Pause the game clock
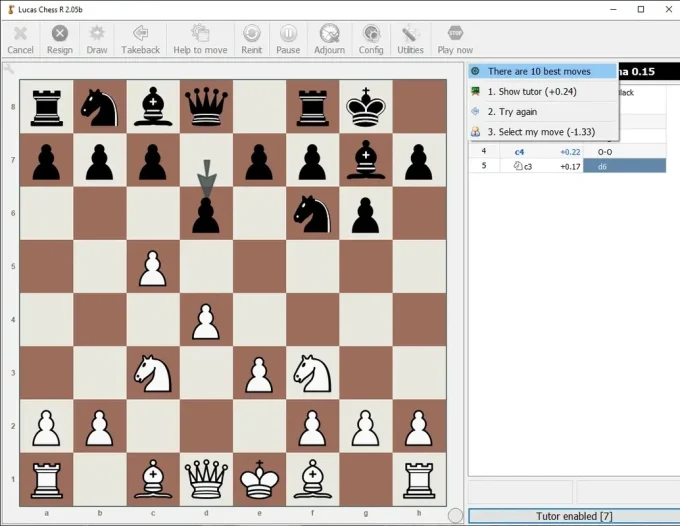The width and height of the screenshot is (680, 526). [x=288, y=39]
